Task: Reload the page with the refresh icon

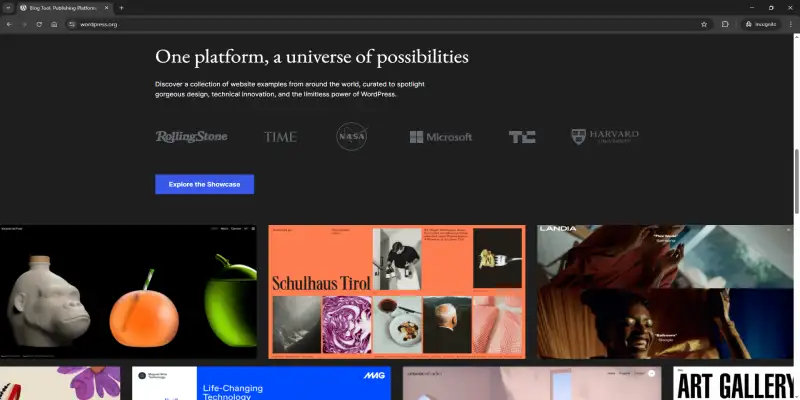Action: click(x=39, y=24)
